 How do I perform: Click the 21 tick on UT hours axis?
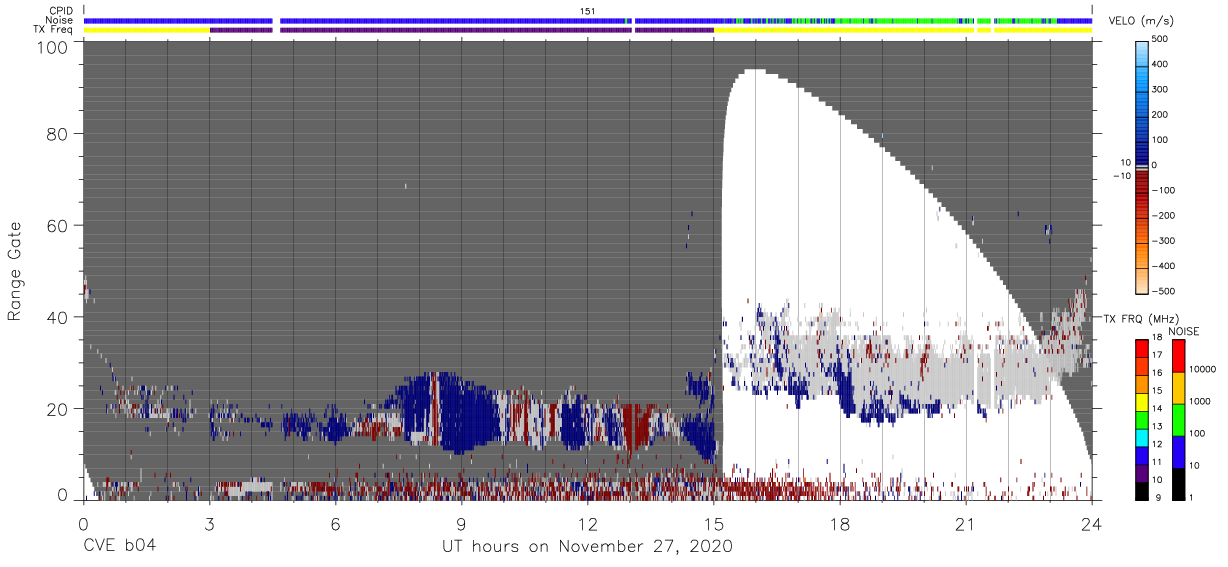tap(966, 523)
